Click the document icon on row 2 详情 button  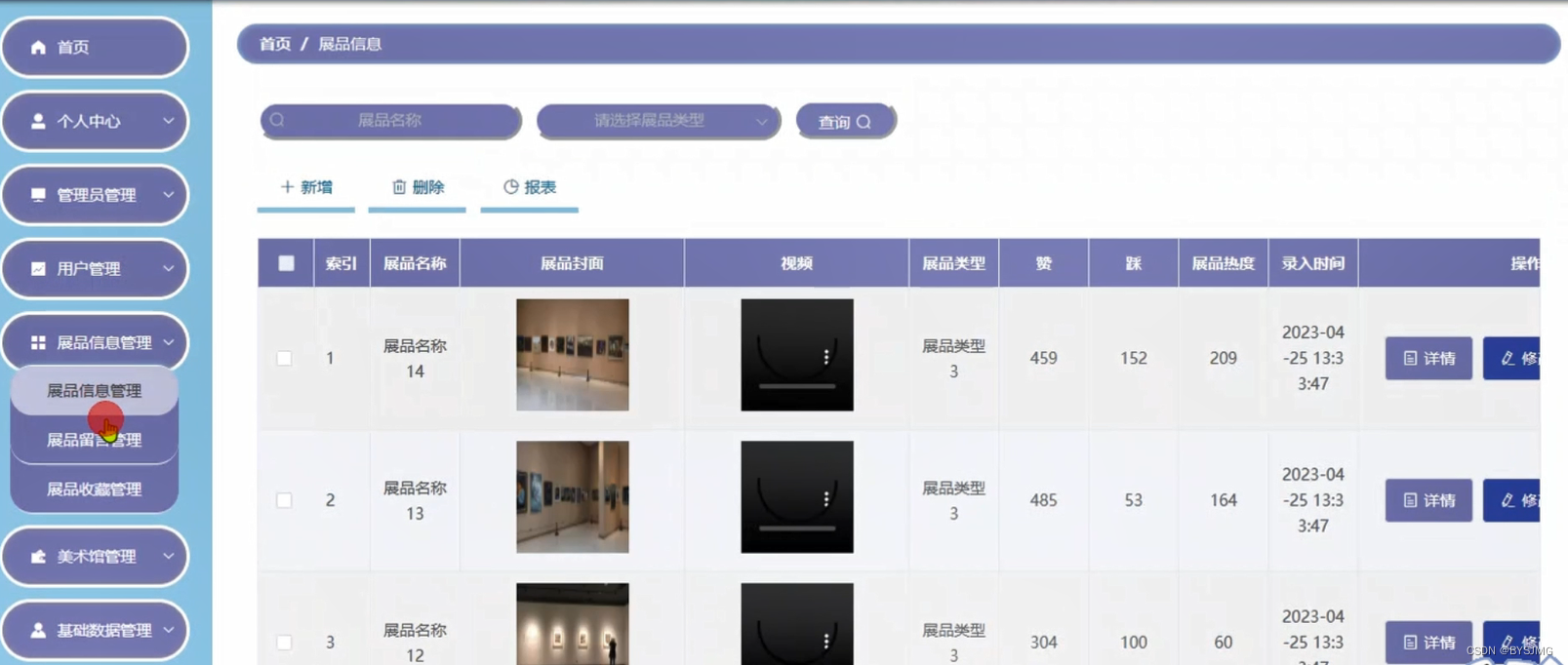coord(1410,500)
